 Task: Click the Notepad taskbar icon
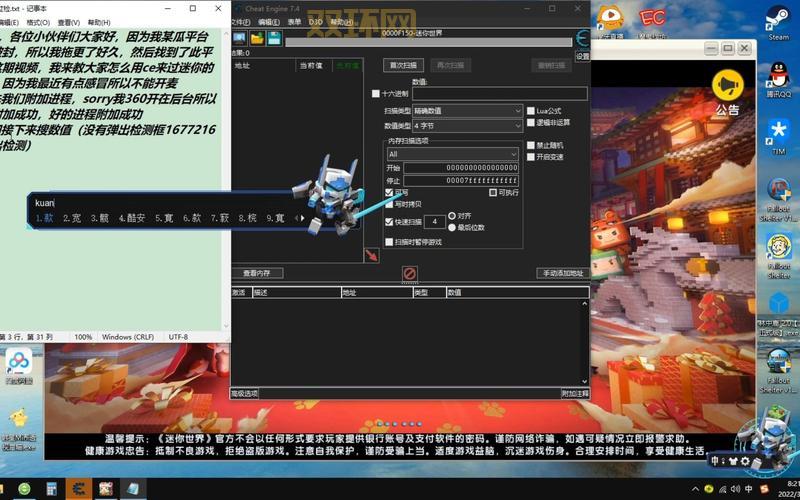(x=133, y=489)
